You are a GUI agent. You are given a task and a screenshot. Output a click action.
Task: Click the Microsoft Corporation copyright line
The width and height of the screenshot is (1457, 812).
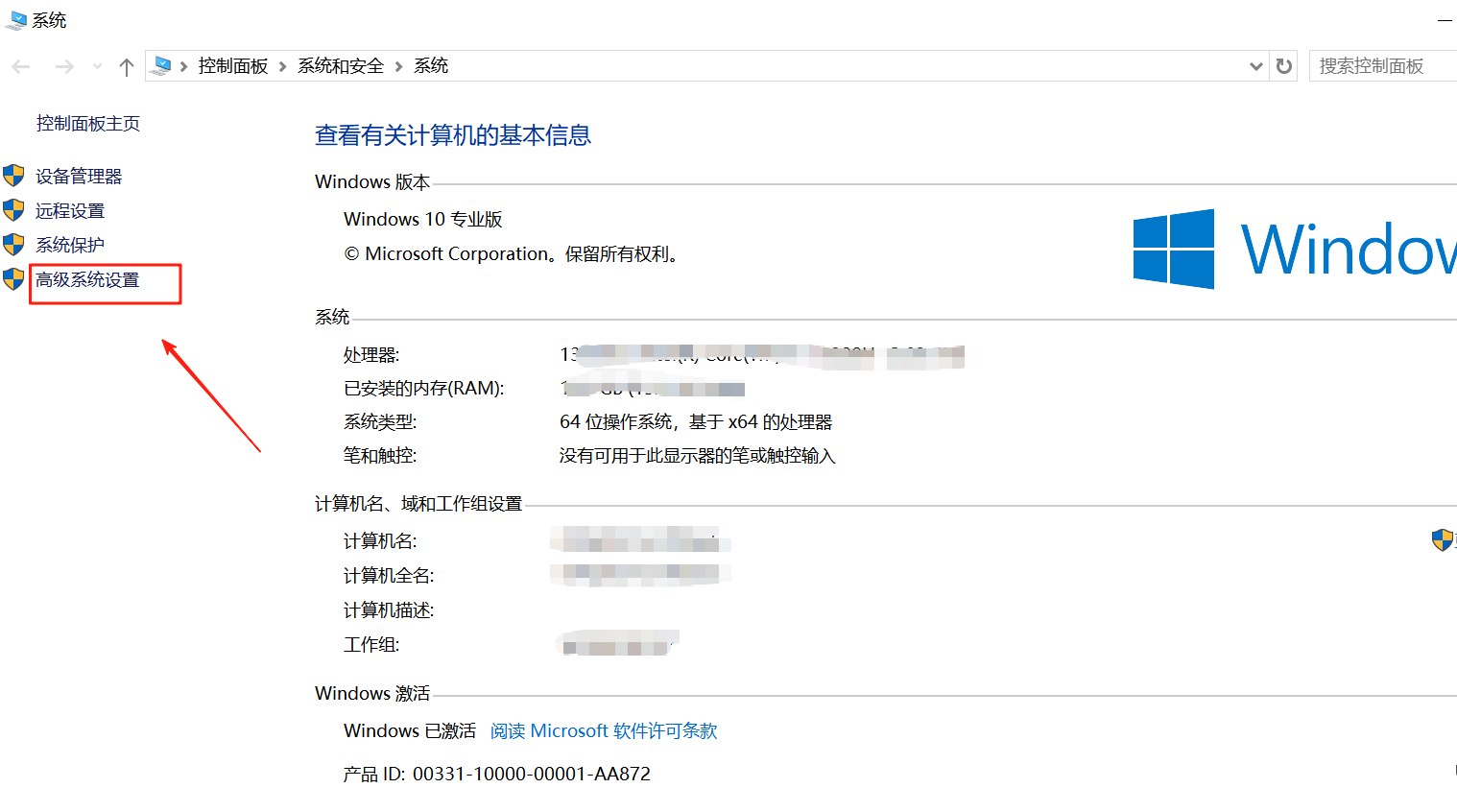tap(514, 253)
